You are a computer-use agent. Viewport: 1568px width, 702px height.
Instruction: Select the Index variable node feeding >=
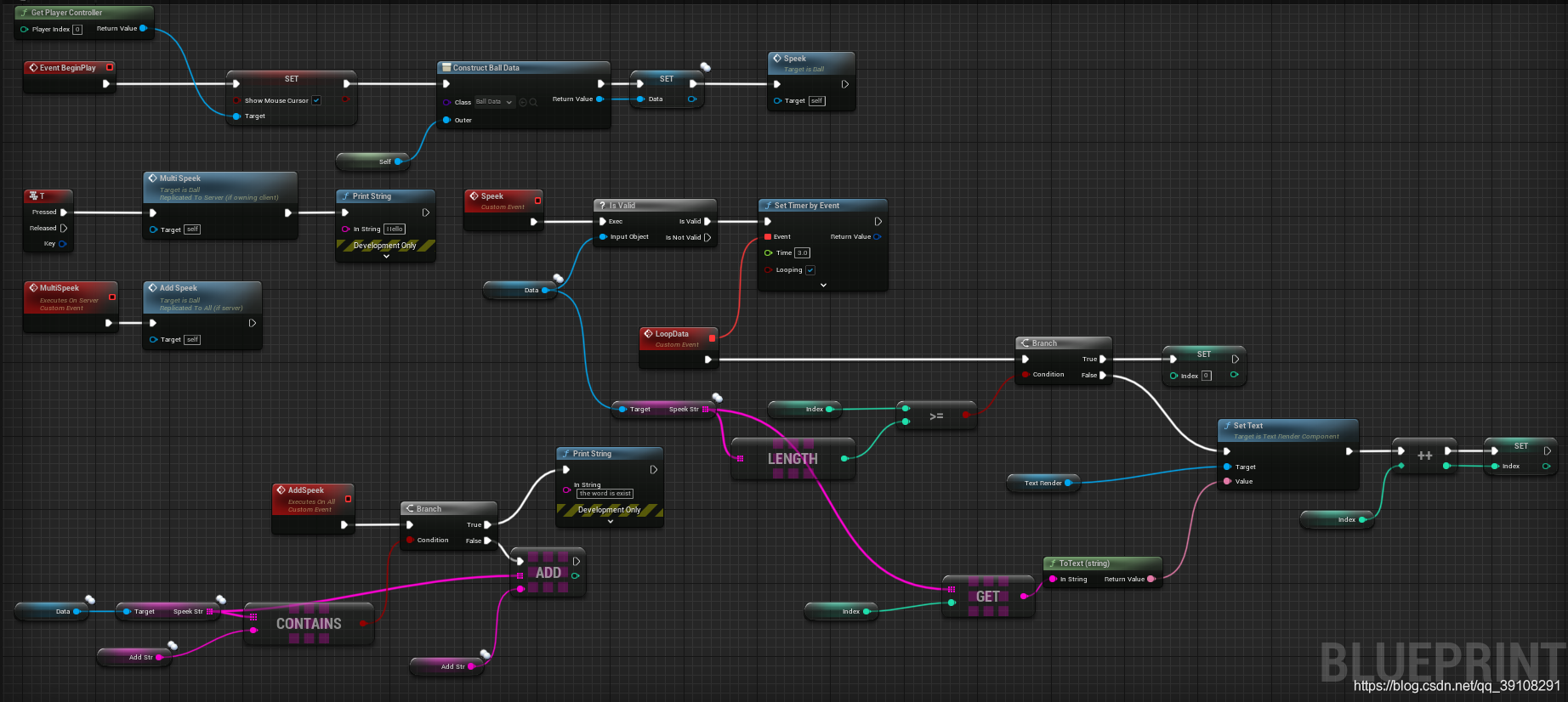[x=804, y=409]
